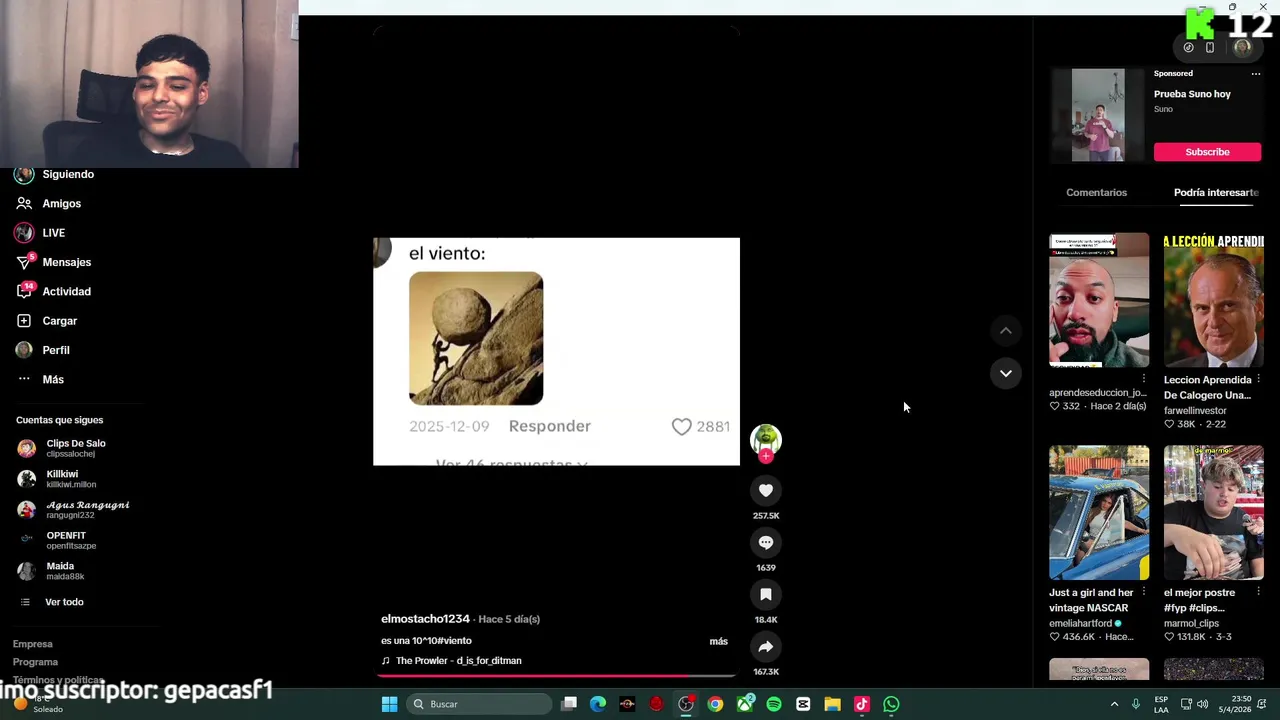Click the #viento hashtag in the caption
Image resolution: width=1280 pixels, height=720 pixels.
point(454,641)
